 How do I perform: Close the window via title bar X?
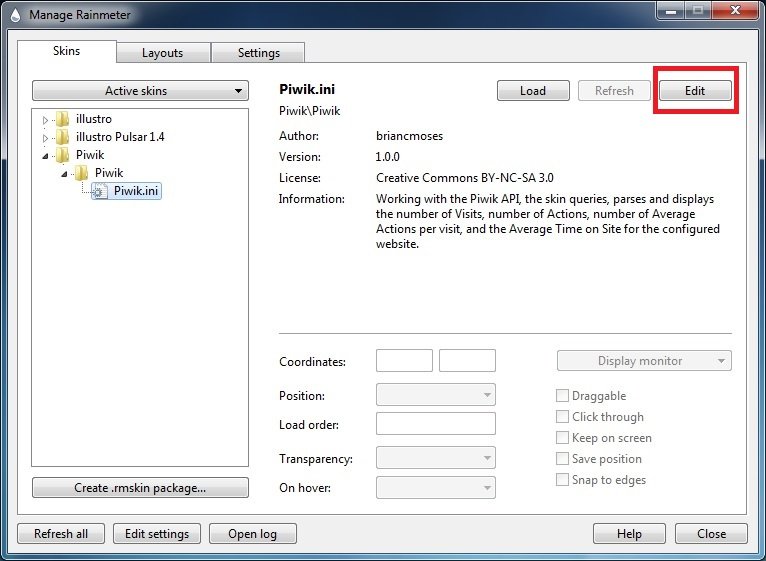(735, 10)
